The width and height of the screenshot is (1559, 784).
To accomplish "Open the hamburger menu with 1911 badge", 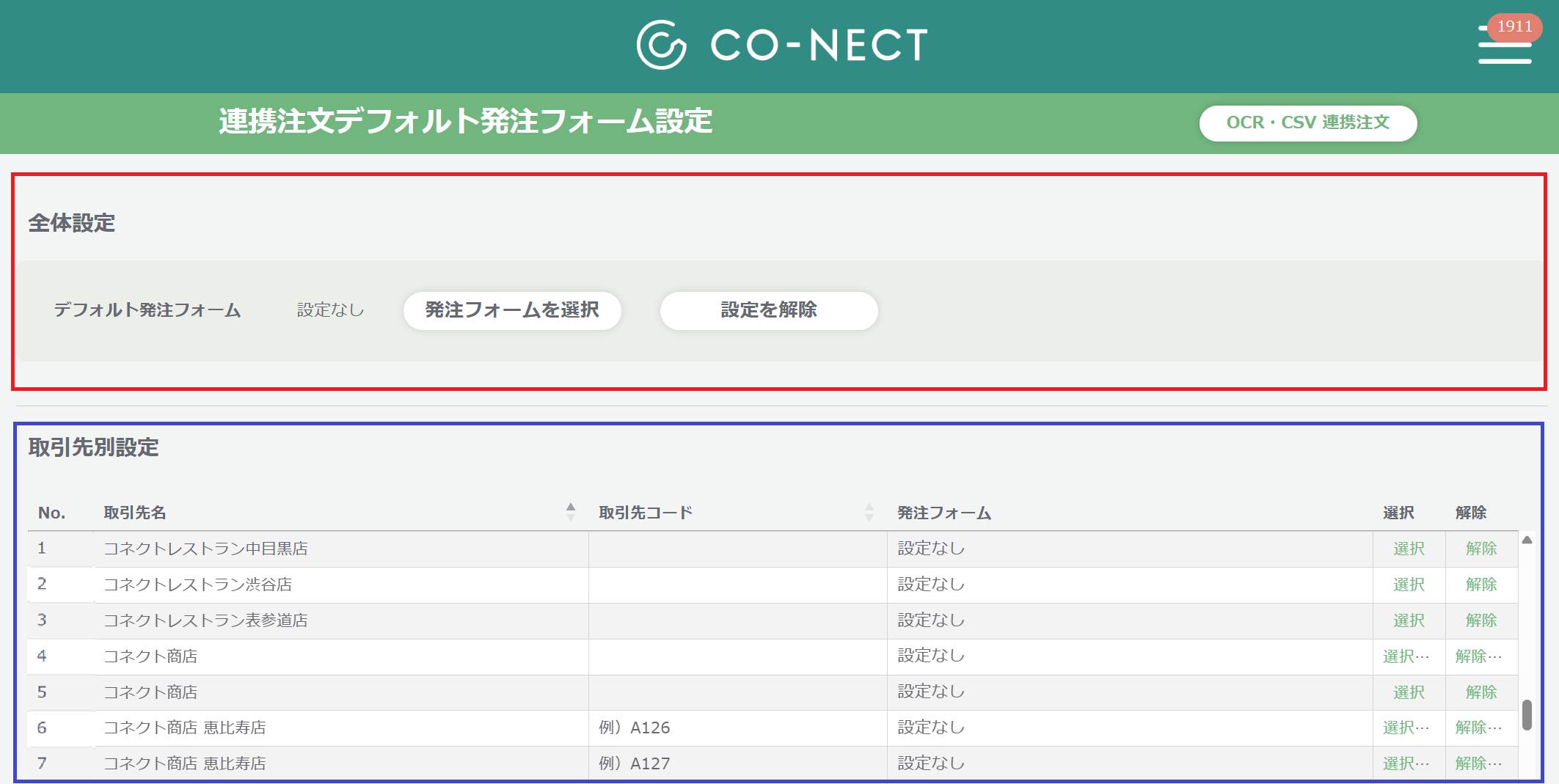I will (1504, 45).
